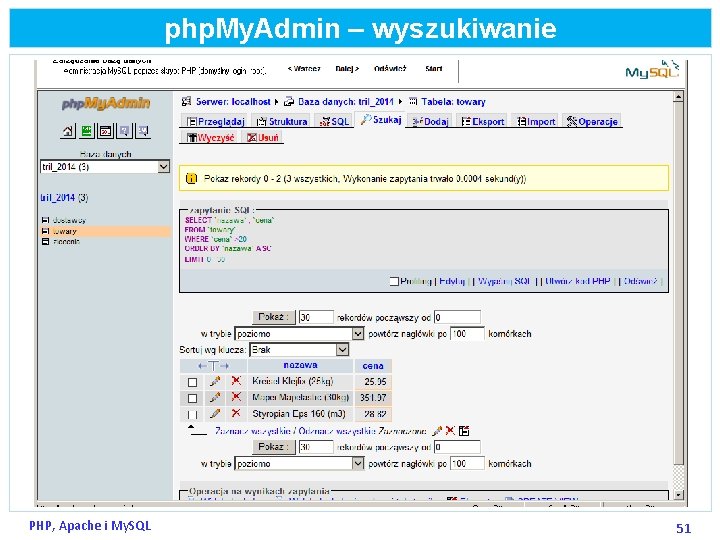The width and height of the screenshot is (720, 540).
Task: Click the table icon next to towary
Action: tap(45, 231)
